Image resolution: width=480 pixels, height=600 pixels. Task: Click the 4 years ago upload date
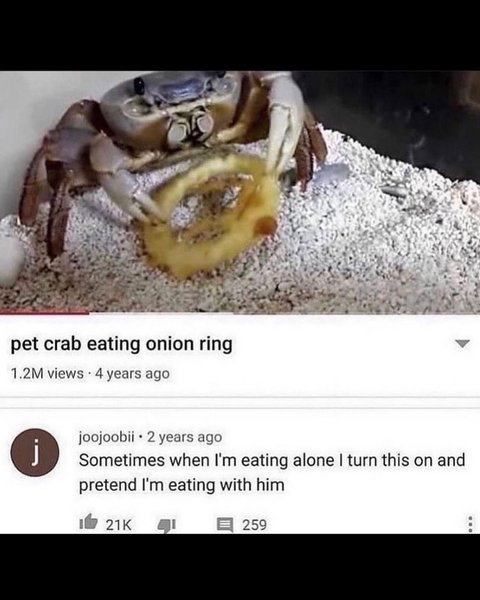pos(132,373)
